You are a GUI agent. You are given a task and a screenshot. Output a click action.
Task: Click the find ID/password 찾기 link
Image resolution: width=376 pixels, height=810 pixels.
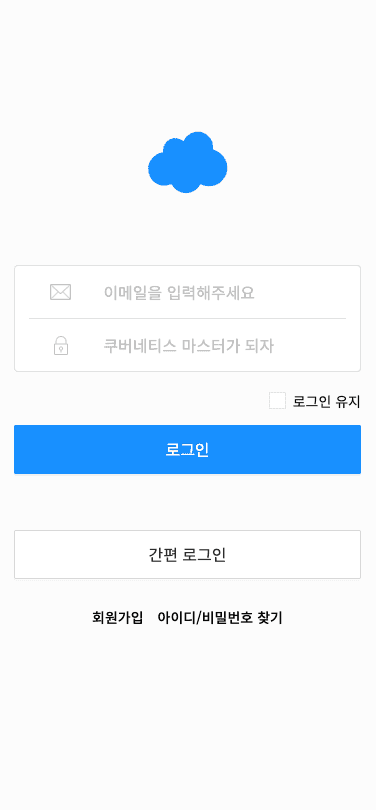tap(220, 617)
